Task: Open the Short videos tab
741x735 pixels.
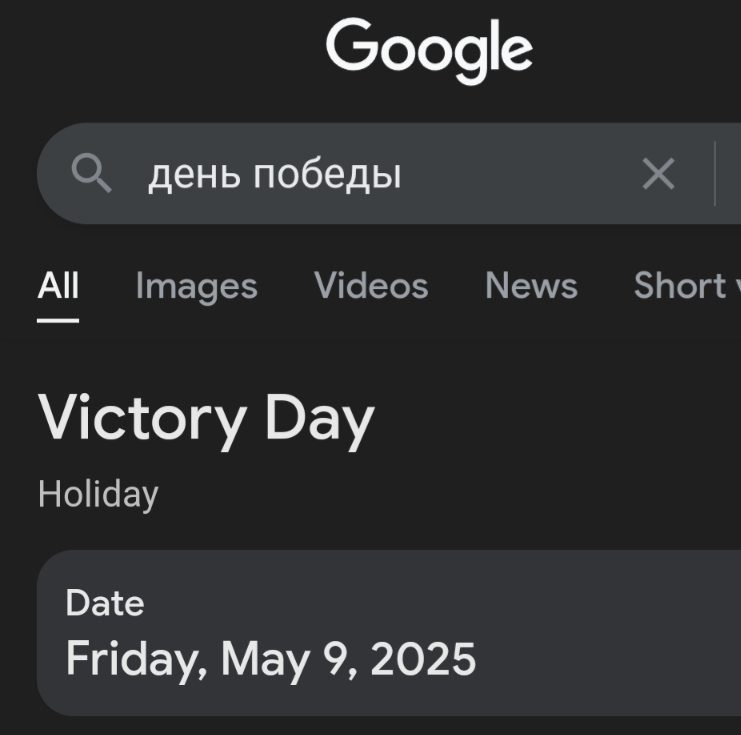Action: (x=686, y=286)
